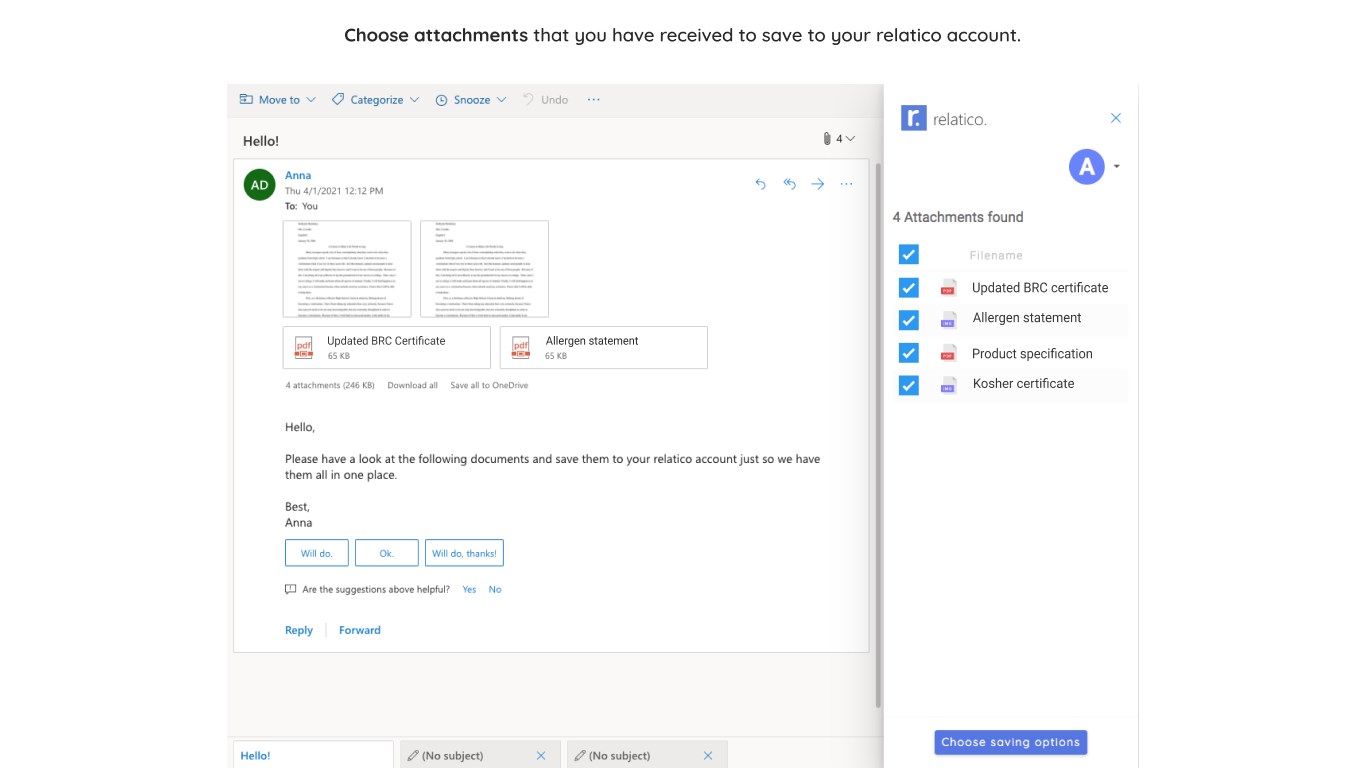Viewport: 1366px width, 768px height.
Task: Select the Hello! conversation tab
Action: 256,755
